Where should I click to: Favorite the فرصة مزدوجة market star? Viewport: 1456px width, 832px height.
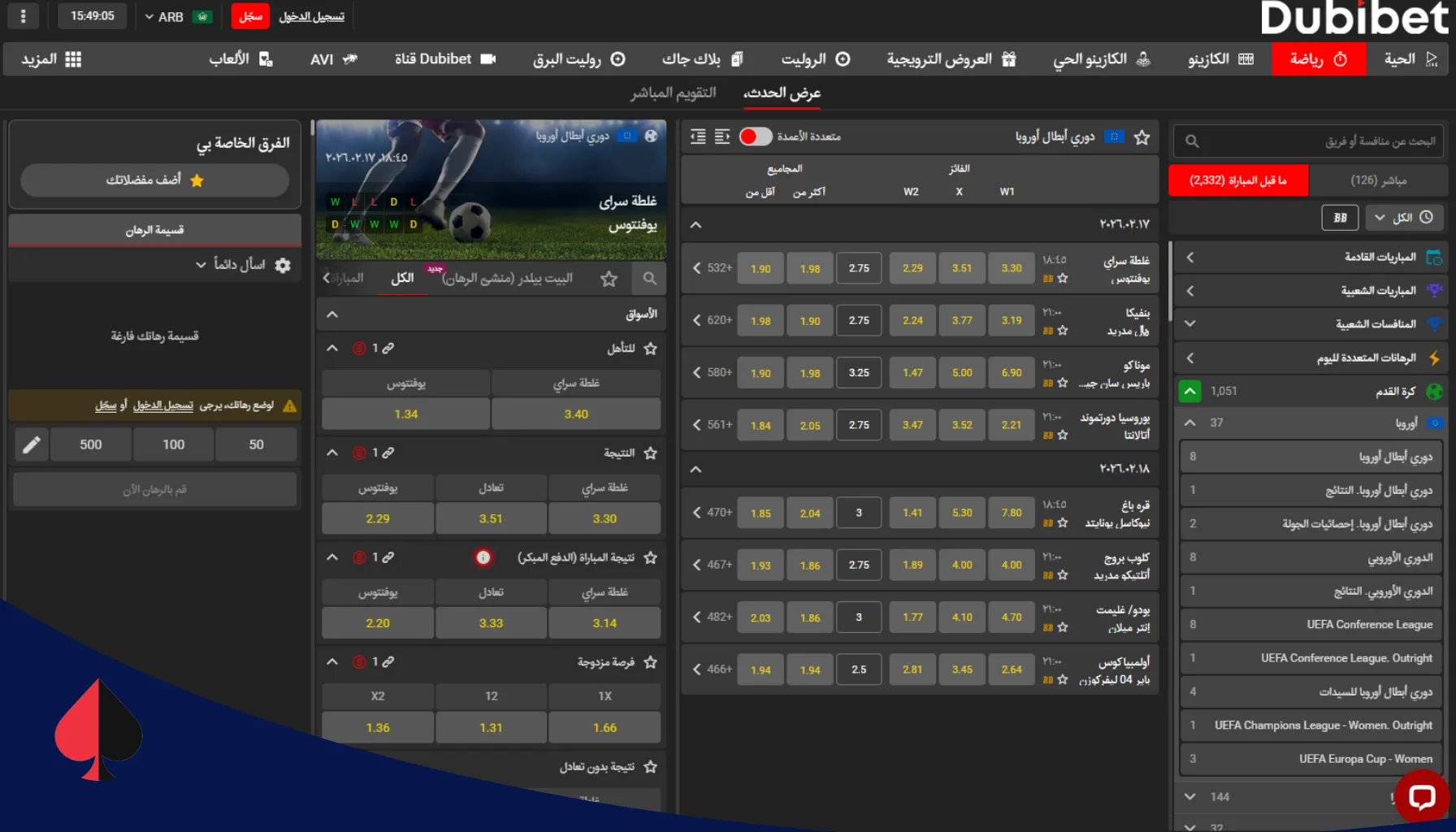click(650, 662)
